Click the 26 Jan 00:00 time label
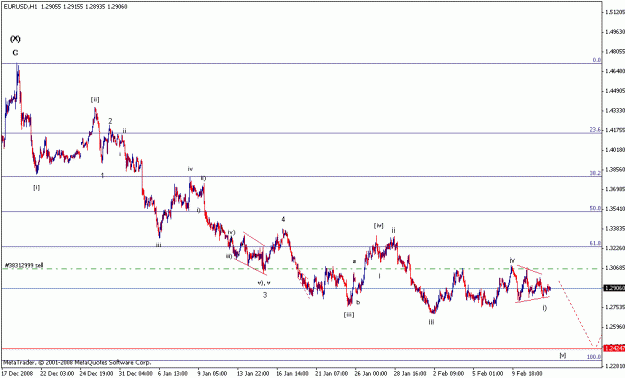 tap(371, 374)
